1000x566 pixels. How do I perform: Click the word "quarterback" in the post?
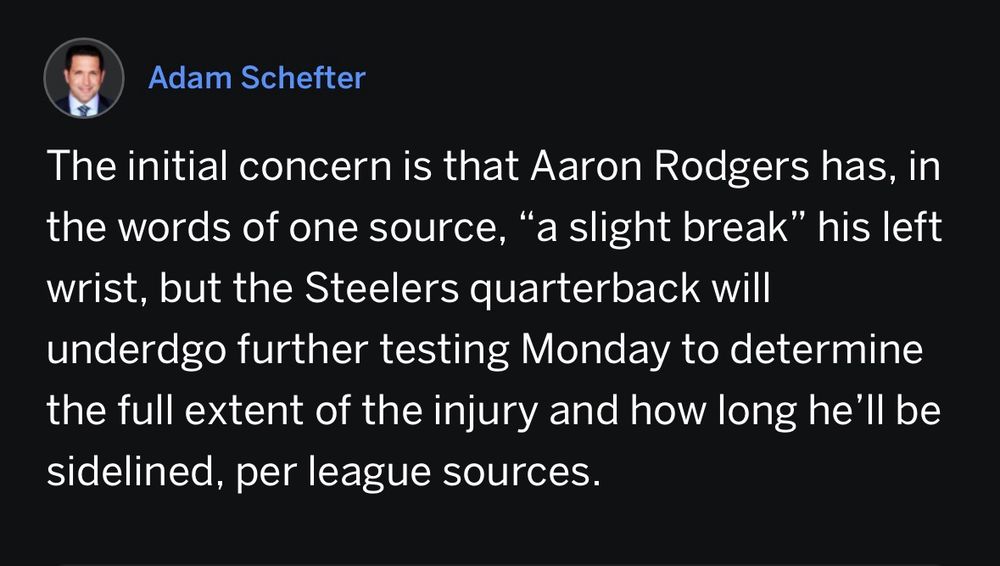(585, 290)
